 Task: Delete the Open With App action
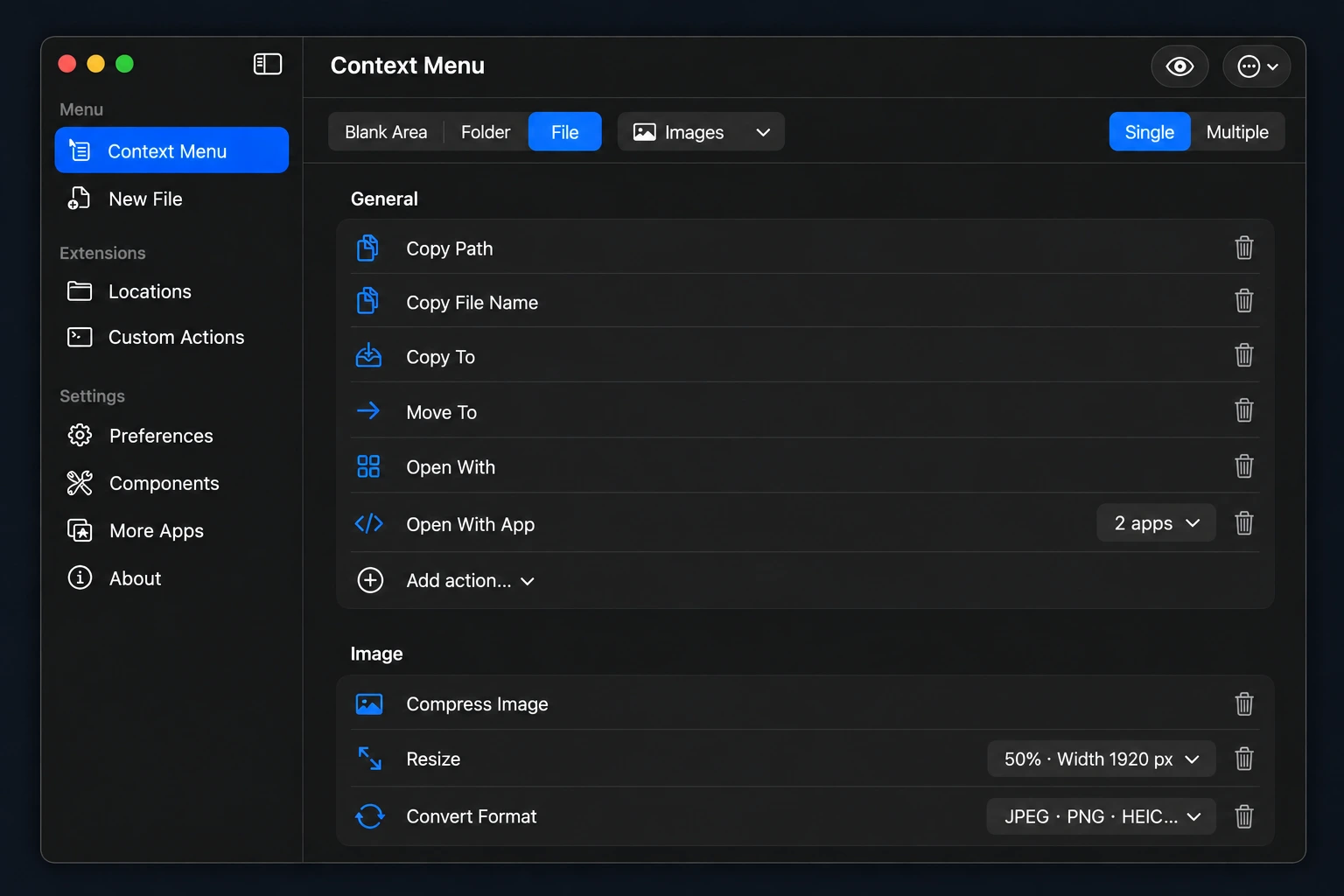click(1243, 523)
